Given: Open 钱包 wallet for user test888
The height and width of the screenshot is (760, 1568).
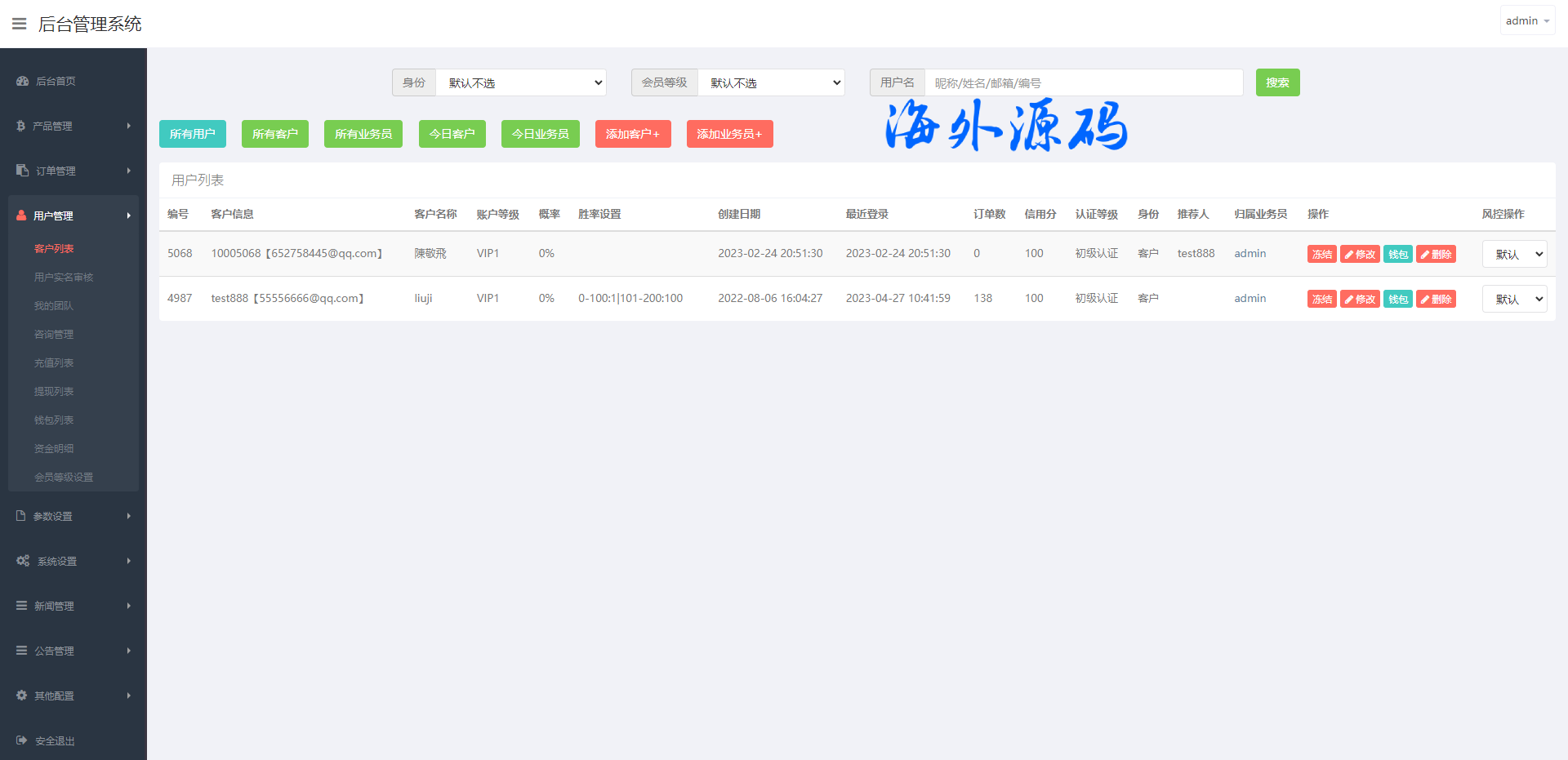Looking at the screenshot, I should tap(1397, 299).
